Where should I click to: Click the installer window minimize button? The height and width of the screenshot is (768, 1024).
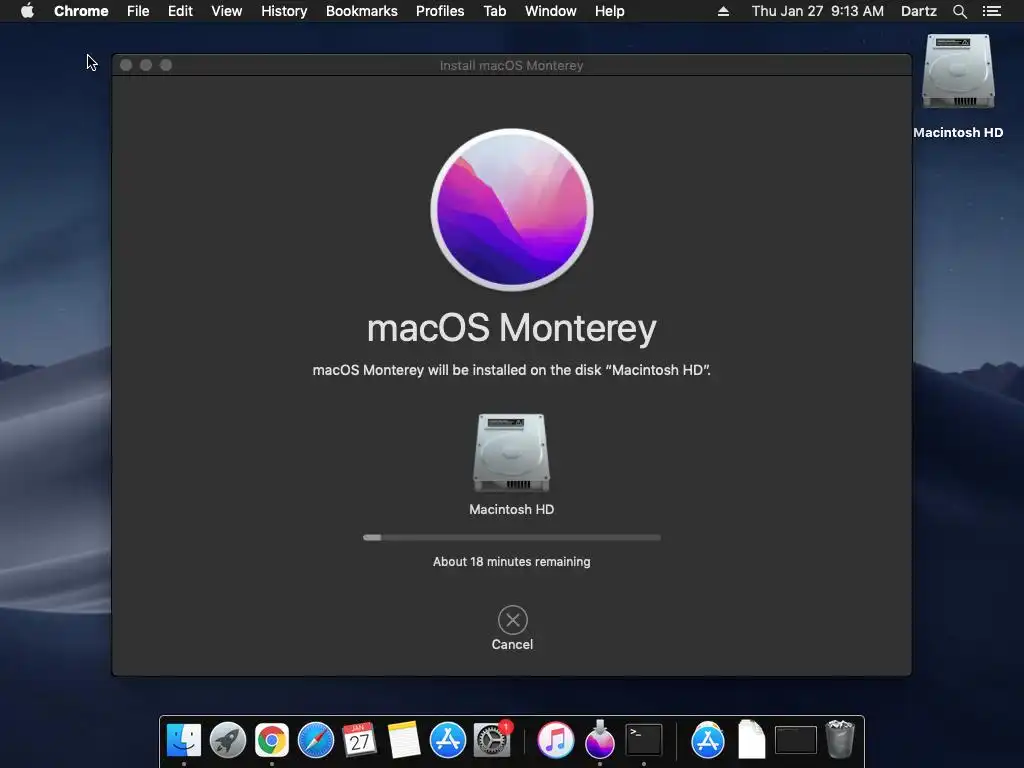coord(146,65)
